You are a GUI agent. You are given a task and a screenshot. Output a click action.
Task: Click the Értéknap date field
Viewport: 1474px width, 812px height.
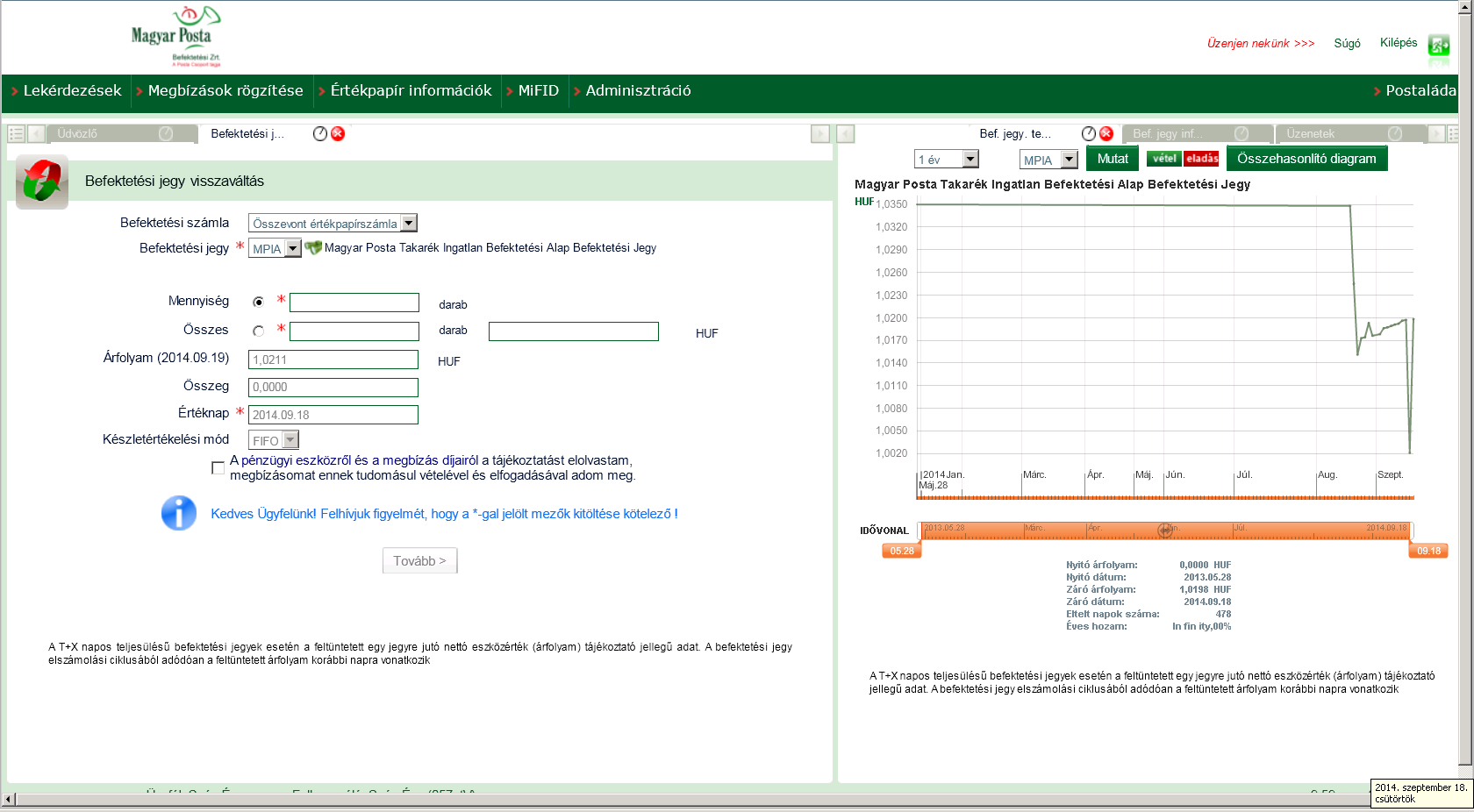point(333,415)
